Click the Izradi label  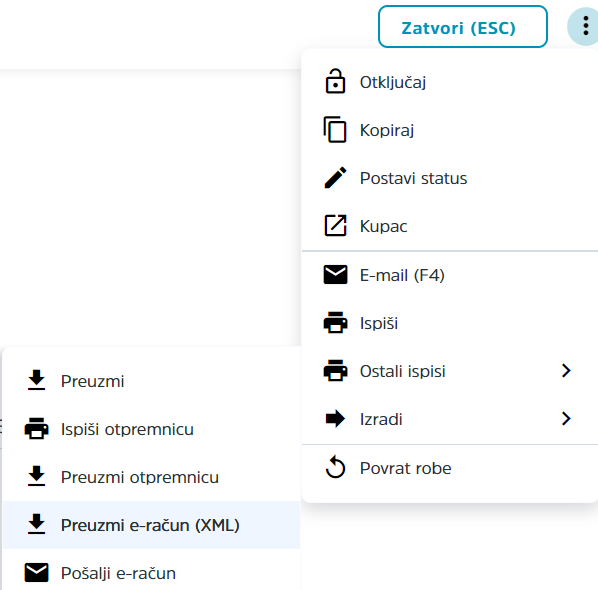click(381, 420)
